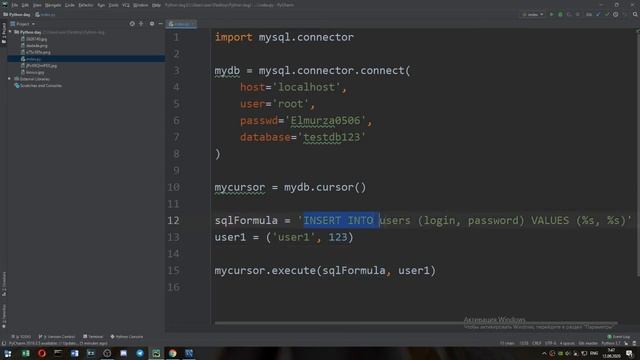This screenshot has height=360, width=640.
Task: Open the Help menu
Action: click(156, 5)
